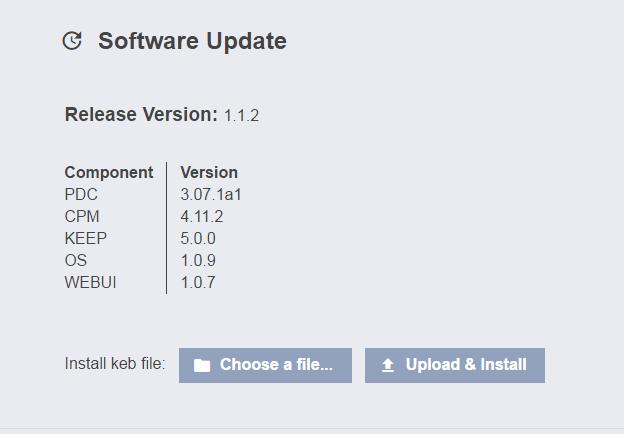Click the Software Update refresh icon

pyautogui.click(x=72, y=41)
